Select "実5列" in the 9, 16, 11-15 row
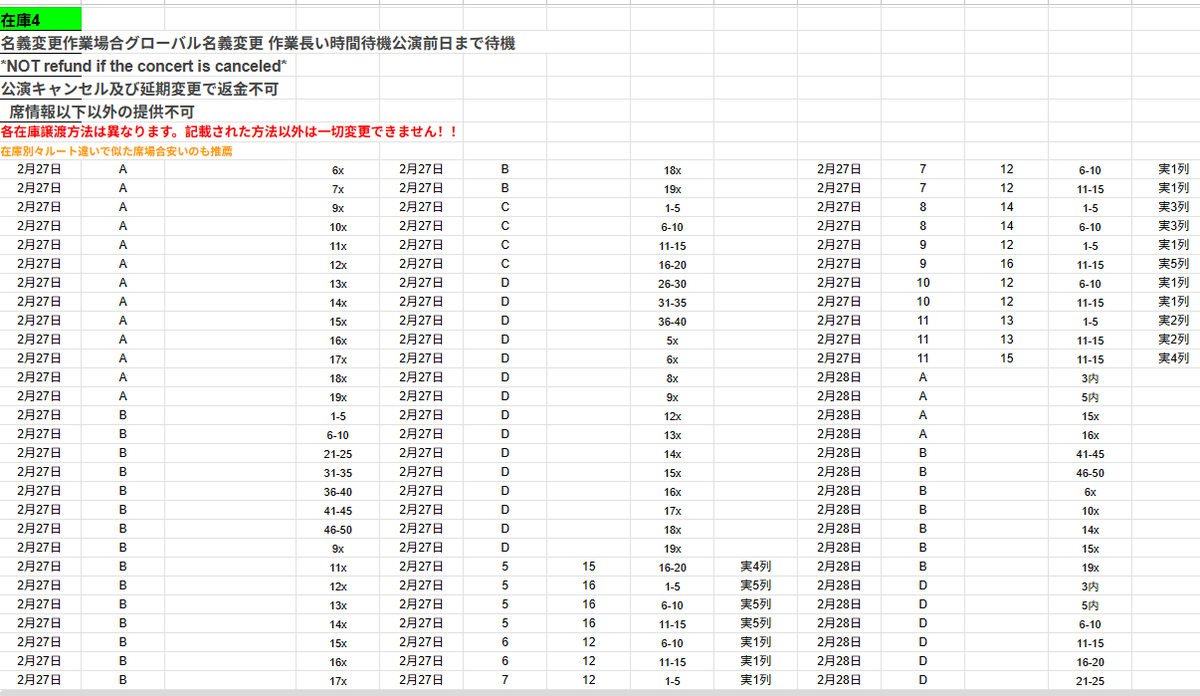This screenshot has width=1200, height=696. tap(1173, 265)
